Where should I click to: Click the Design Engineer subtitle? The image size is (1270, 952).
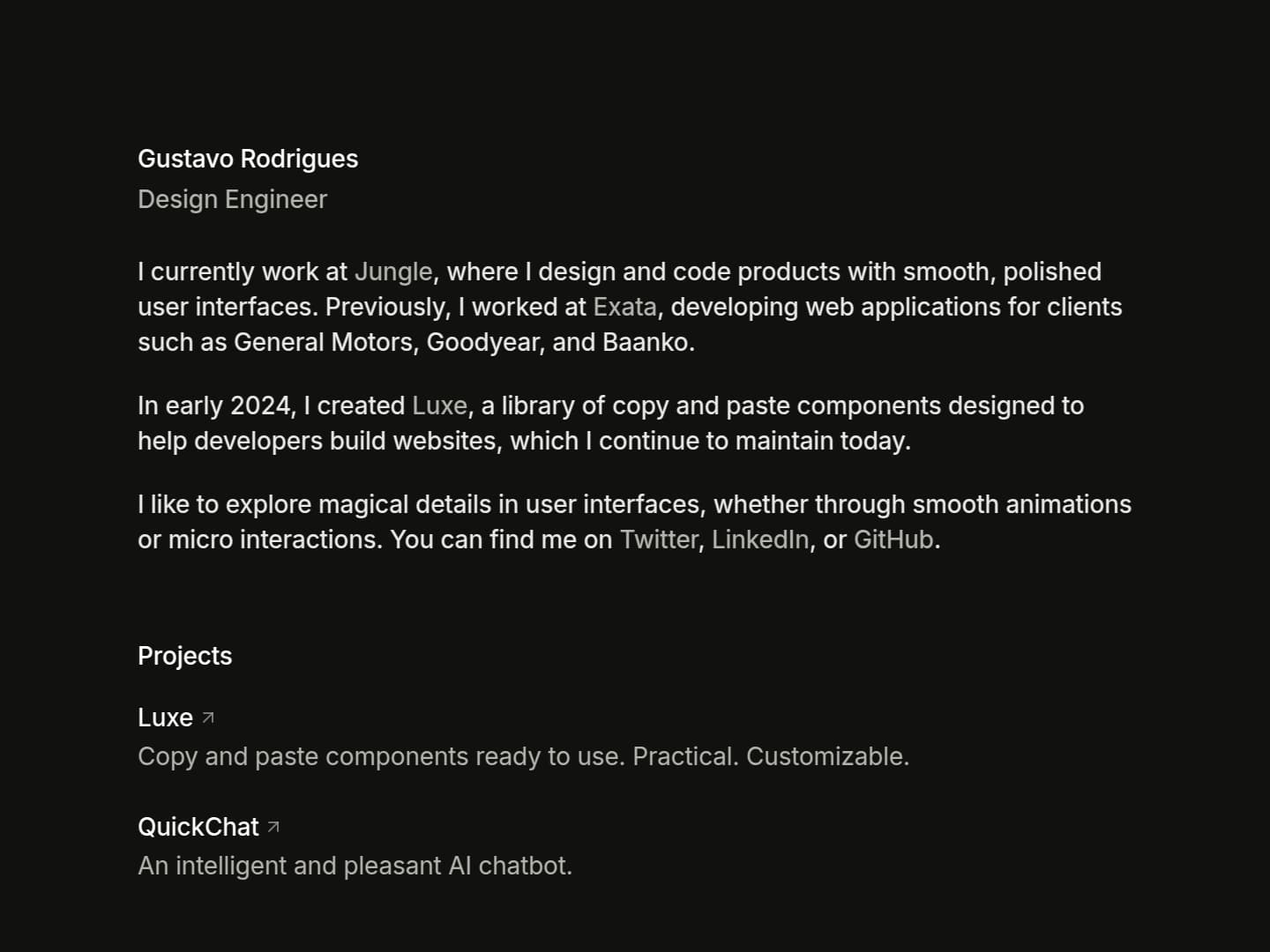[232, 199]
